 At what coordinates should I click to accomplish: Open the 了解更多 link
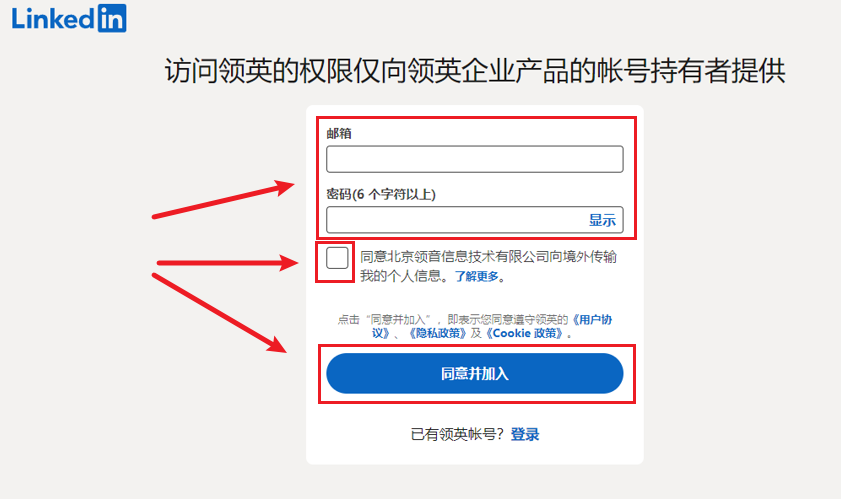(477, 276)
